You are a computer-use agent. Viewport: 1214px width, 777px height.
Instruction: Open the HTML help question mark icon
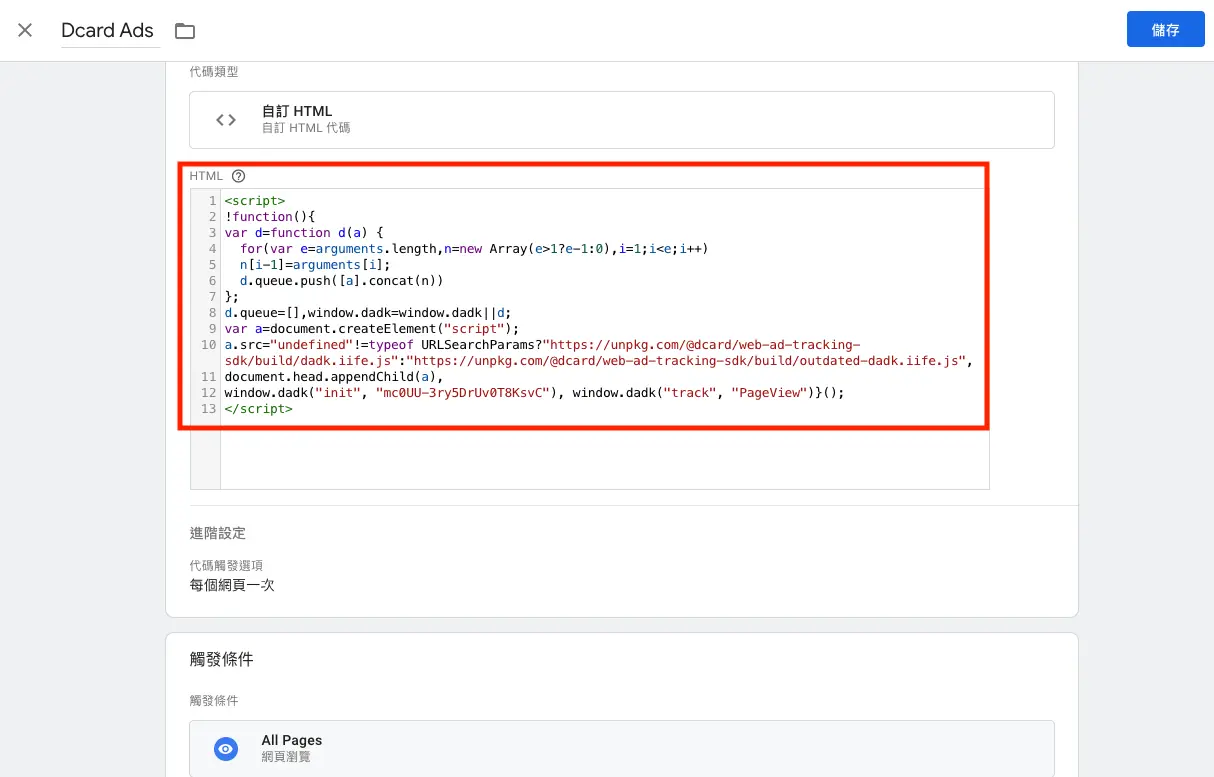238,176
